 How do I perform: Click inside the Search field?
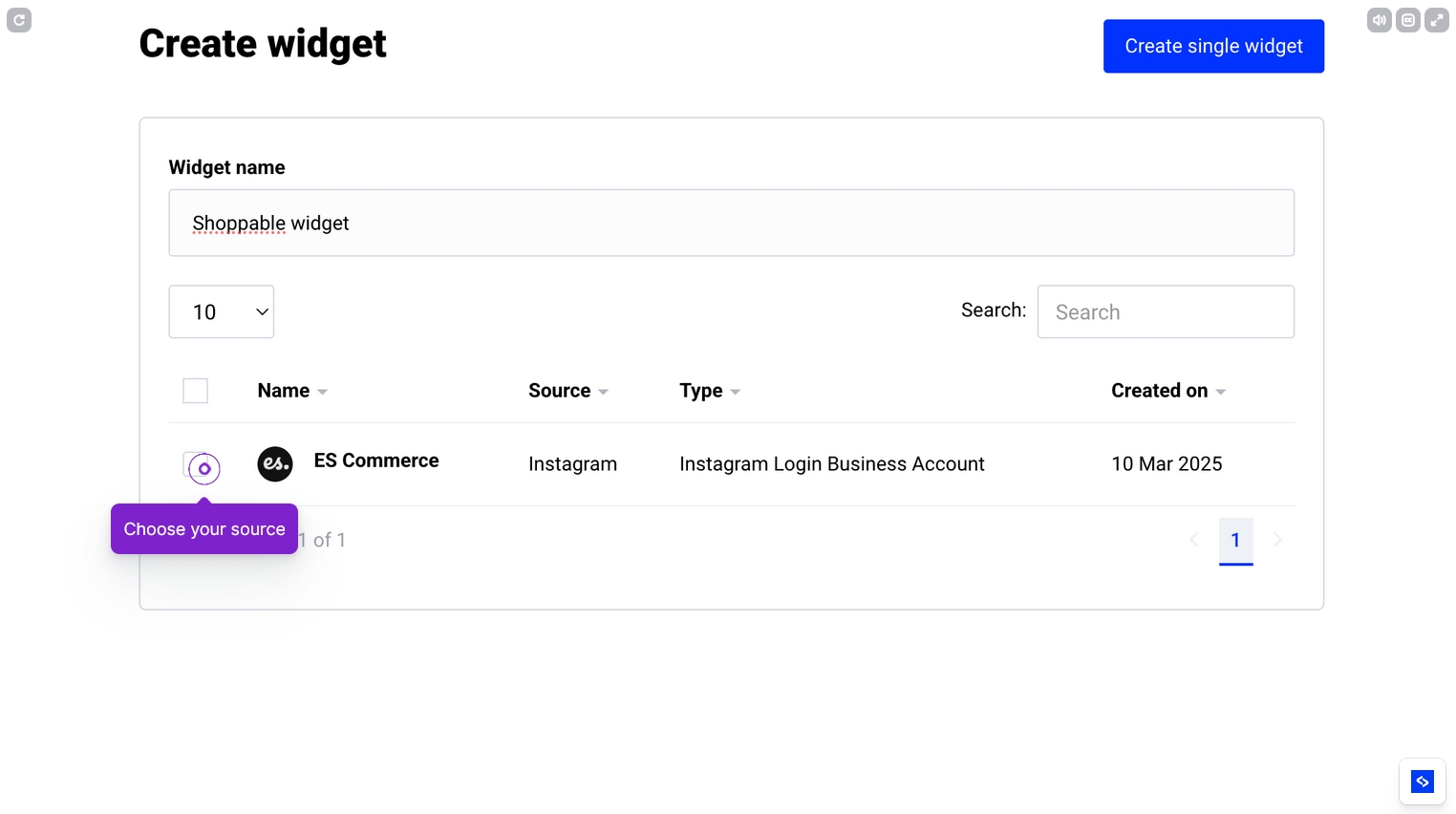coord(1166,311)
